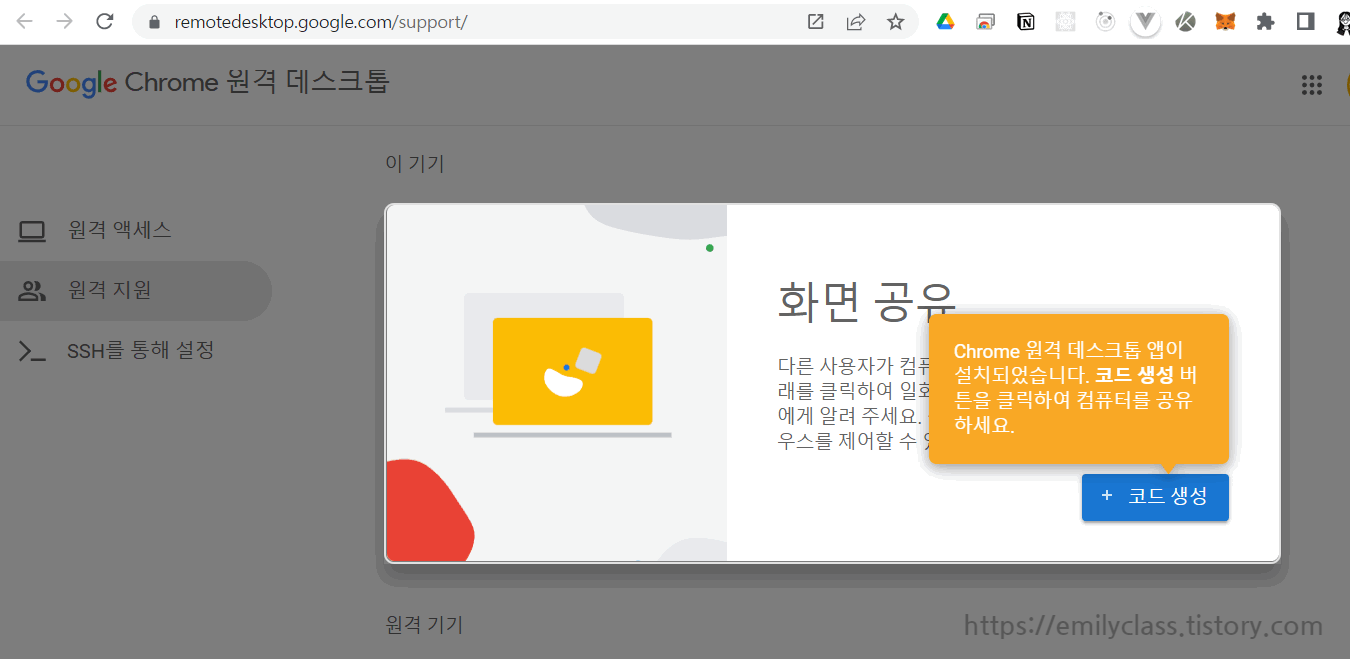The width and height of the screenshot is (1350, 659).
Task: Toggle the browser side panel icon
Action: tap(1305, 21)
